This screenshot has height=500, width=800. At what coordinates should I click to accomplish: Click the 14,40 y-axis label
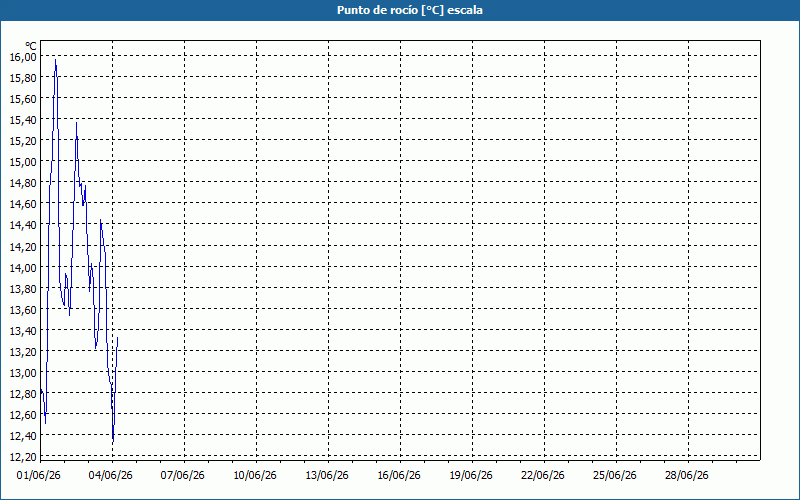pos(23,225)
